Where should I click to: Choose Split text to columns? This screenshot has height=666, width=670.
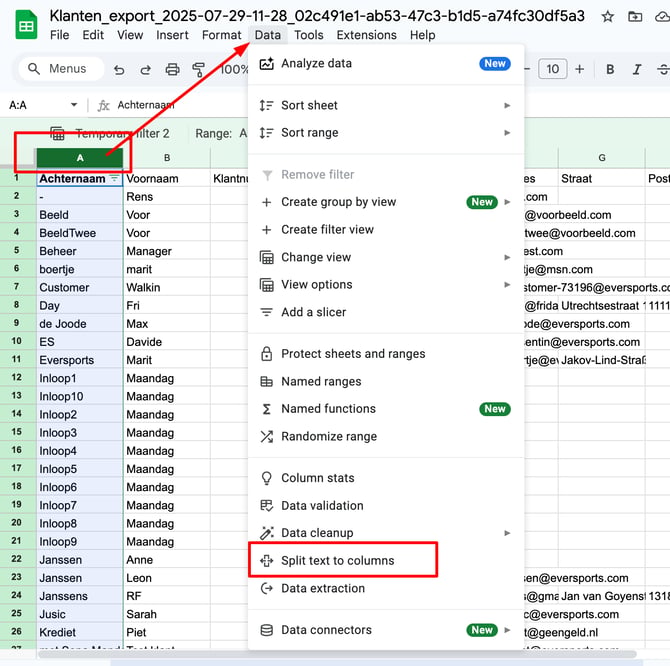click(386, 560)
